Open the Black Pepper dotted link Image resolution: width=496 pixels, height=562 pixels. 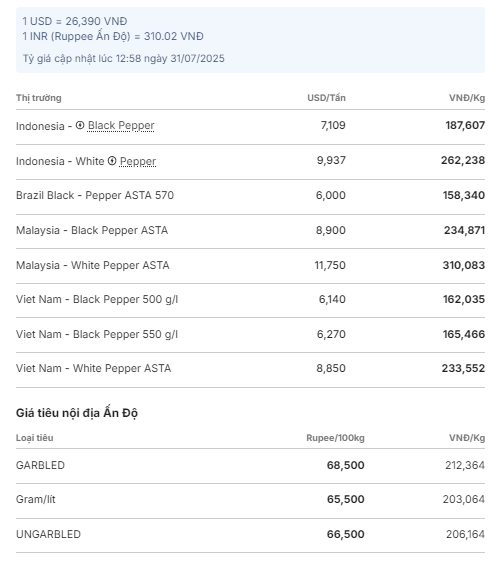(121, 125)
